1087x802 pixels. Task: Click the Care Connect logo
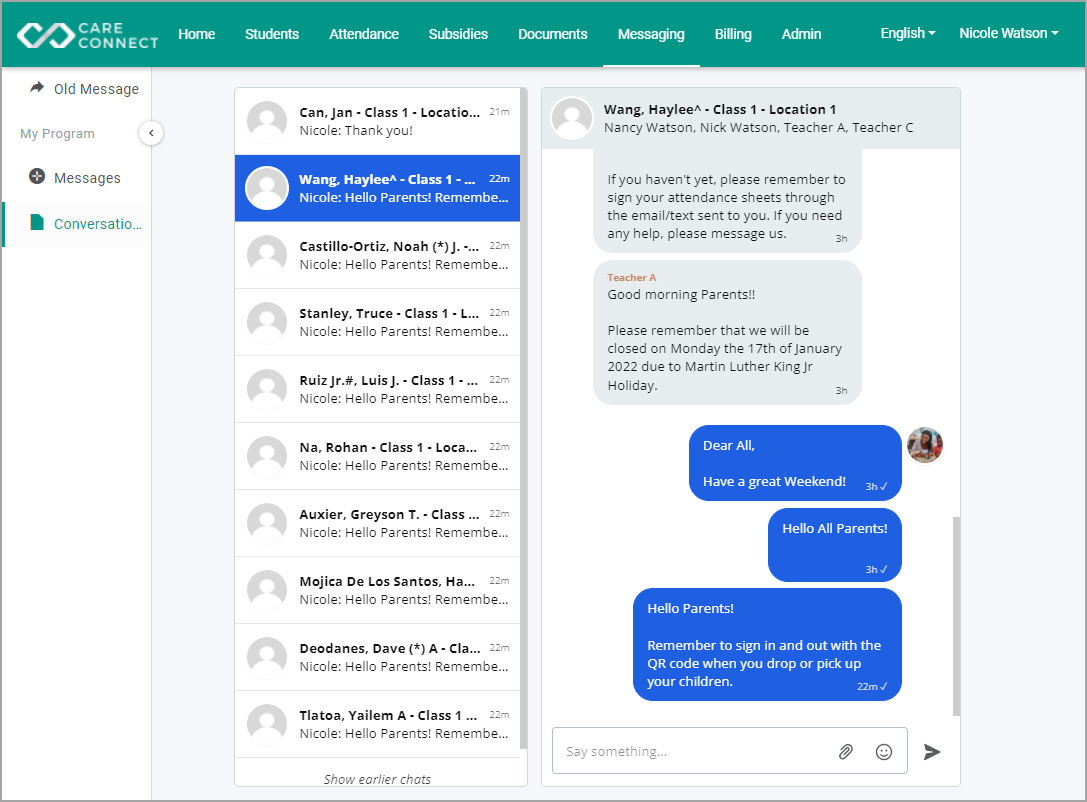coord(88,35)
